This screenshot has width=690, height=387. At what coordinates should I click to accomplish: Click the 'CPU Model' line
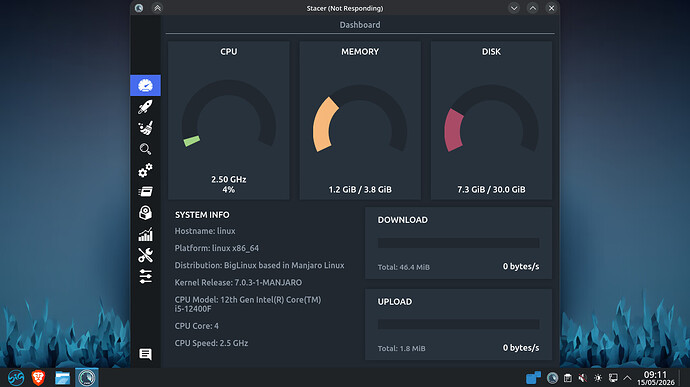tap(248, 304)
